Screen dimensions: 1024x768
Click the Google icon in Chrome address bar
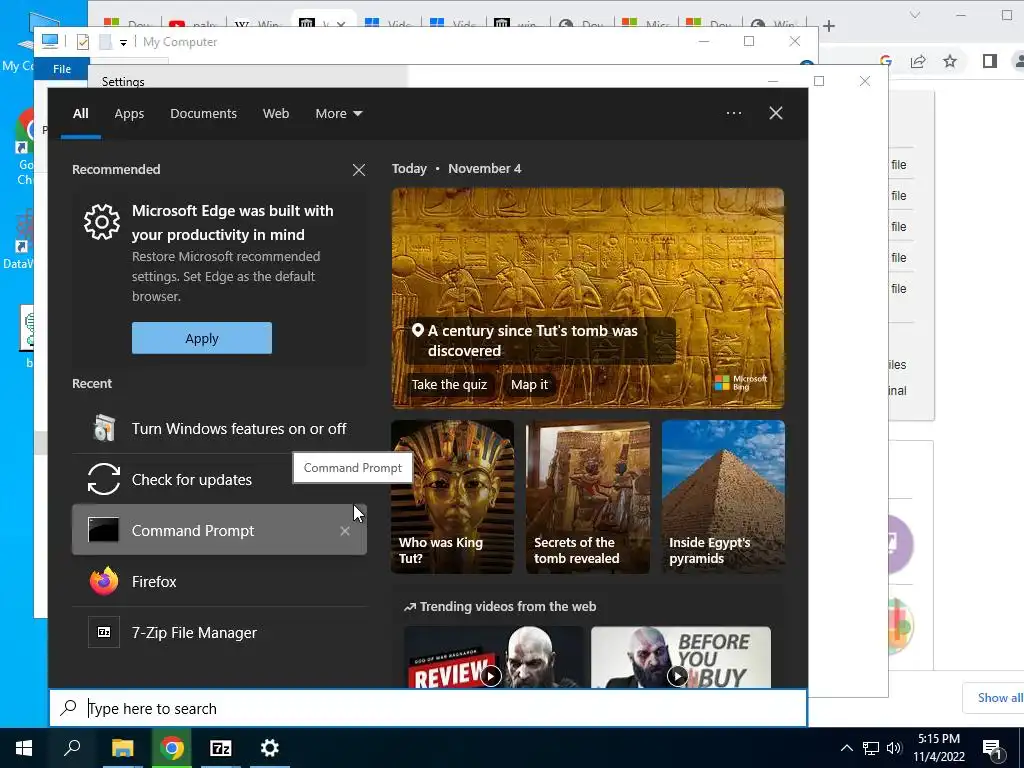886,61
